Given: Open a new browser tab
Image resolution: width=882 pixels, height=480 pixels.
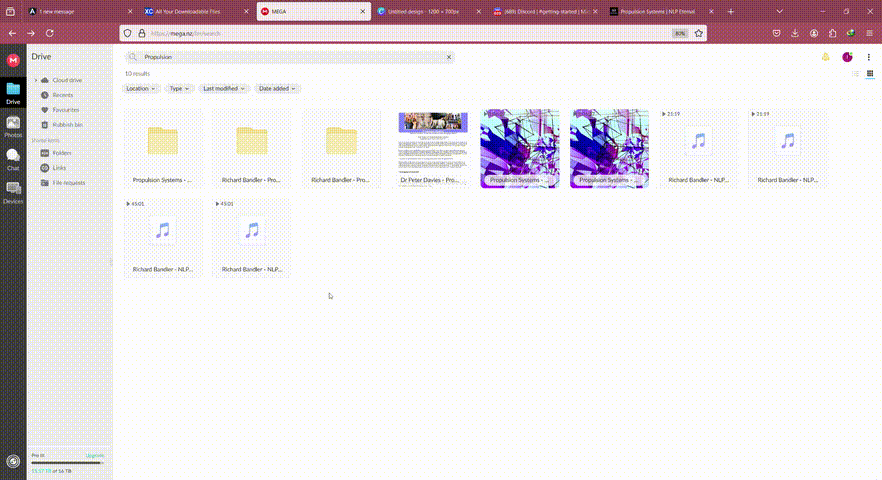Looking at the screenshot, I should 731,11.
